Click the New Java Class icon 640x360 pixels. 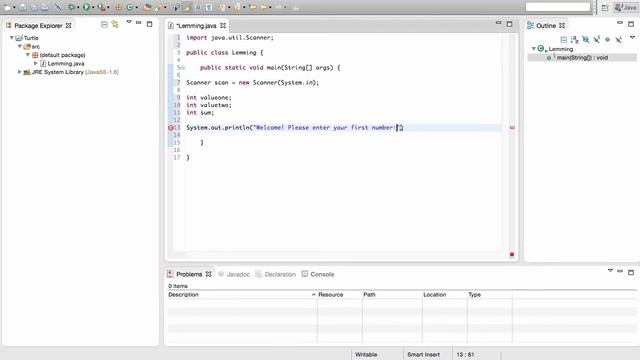tap(129, 7)
